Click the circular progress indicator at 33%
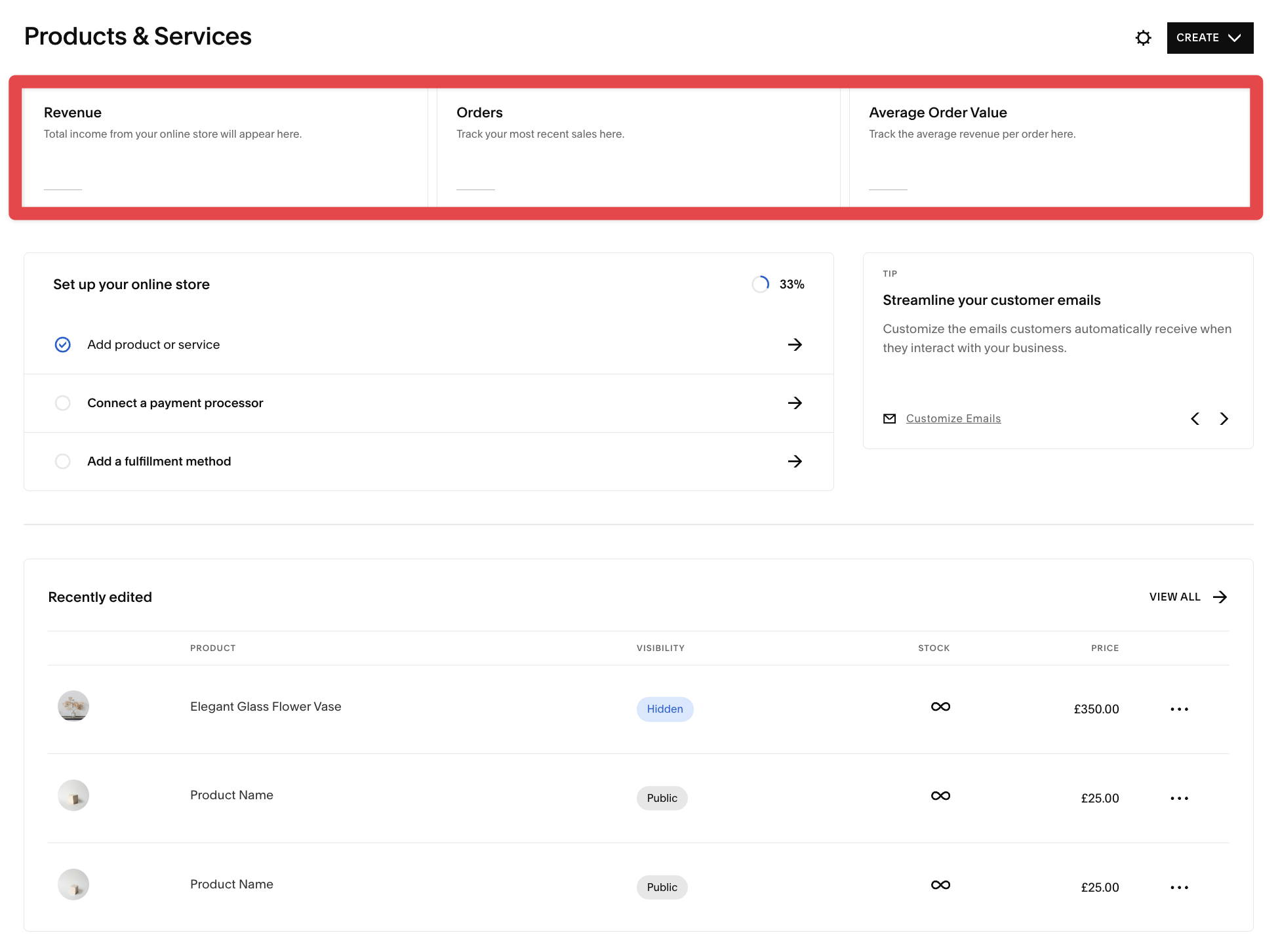Image resolution: width=1280 pixels, height=952 pixels. [761, 283]
